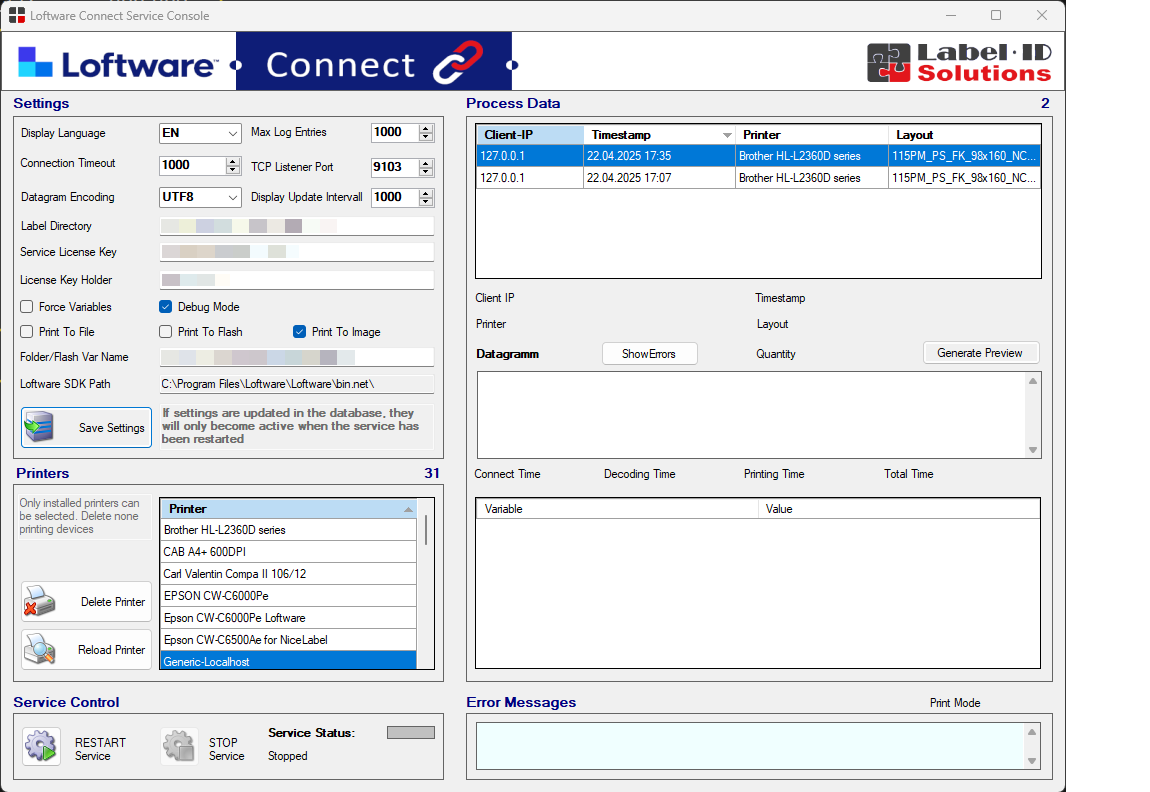Click Datagramm box scroll up arrow
This screenshot has height=792, width=1150.
point(1033,381)
